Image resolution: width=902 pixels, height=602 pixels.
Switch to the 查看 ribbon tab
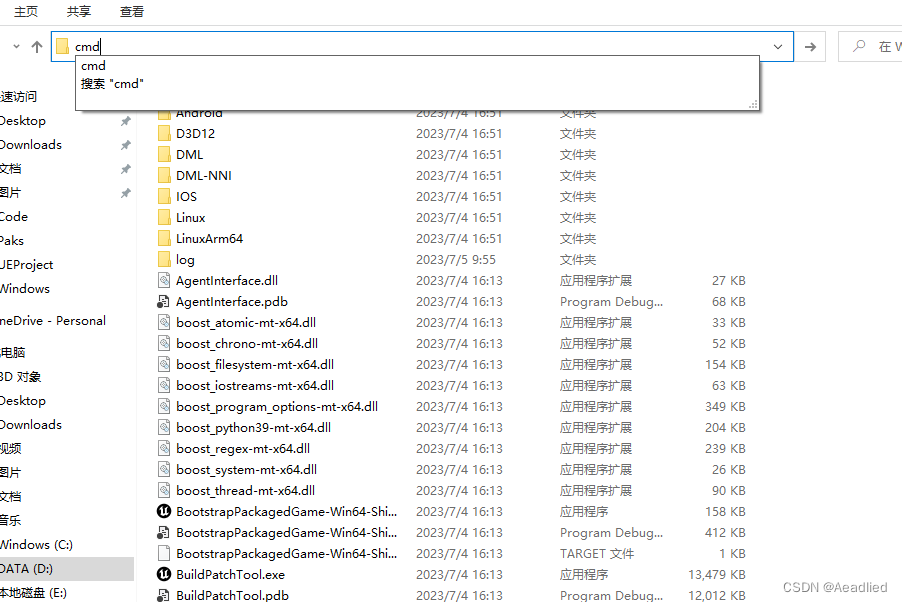click(x=131, y=13)
